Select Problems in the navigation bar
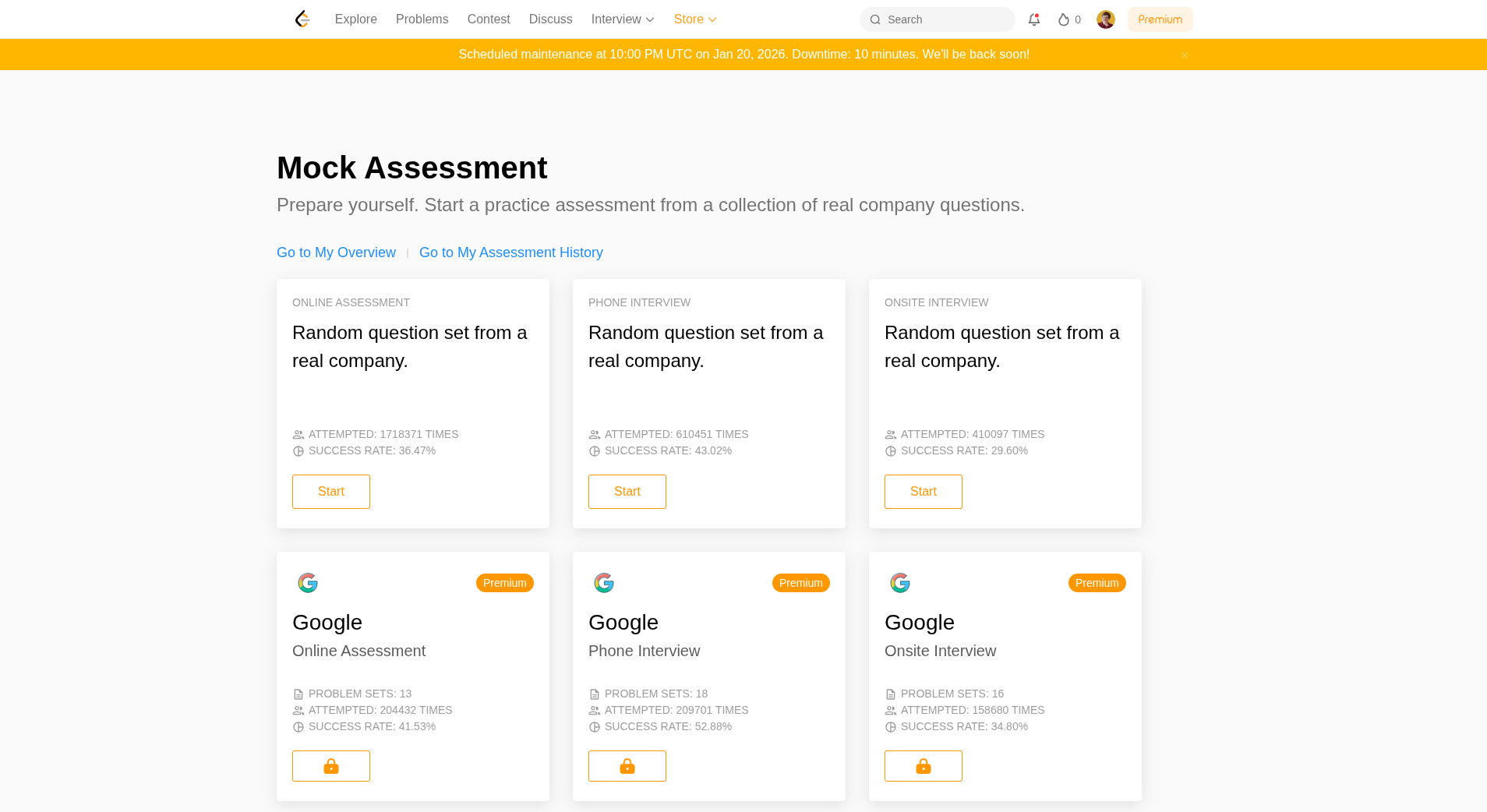 tap(422, 19)
